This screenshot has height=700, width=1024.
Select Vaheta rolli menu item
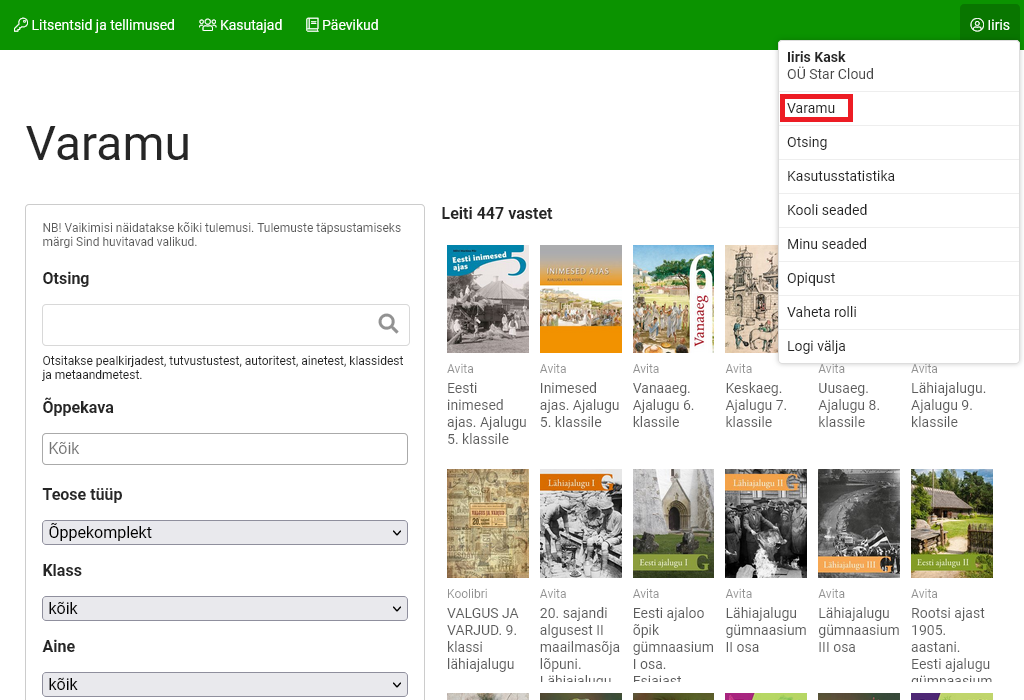pos(822,312)
